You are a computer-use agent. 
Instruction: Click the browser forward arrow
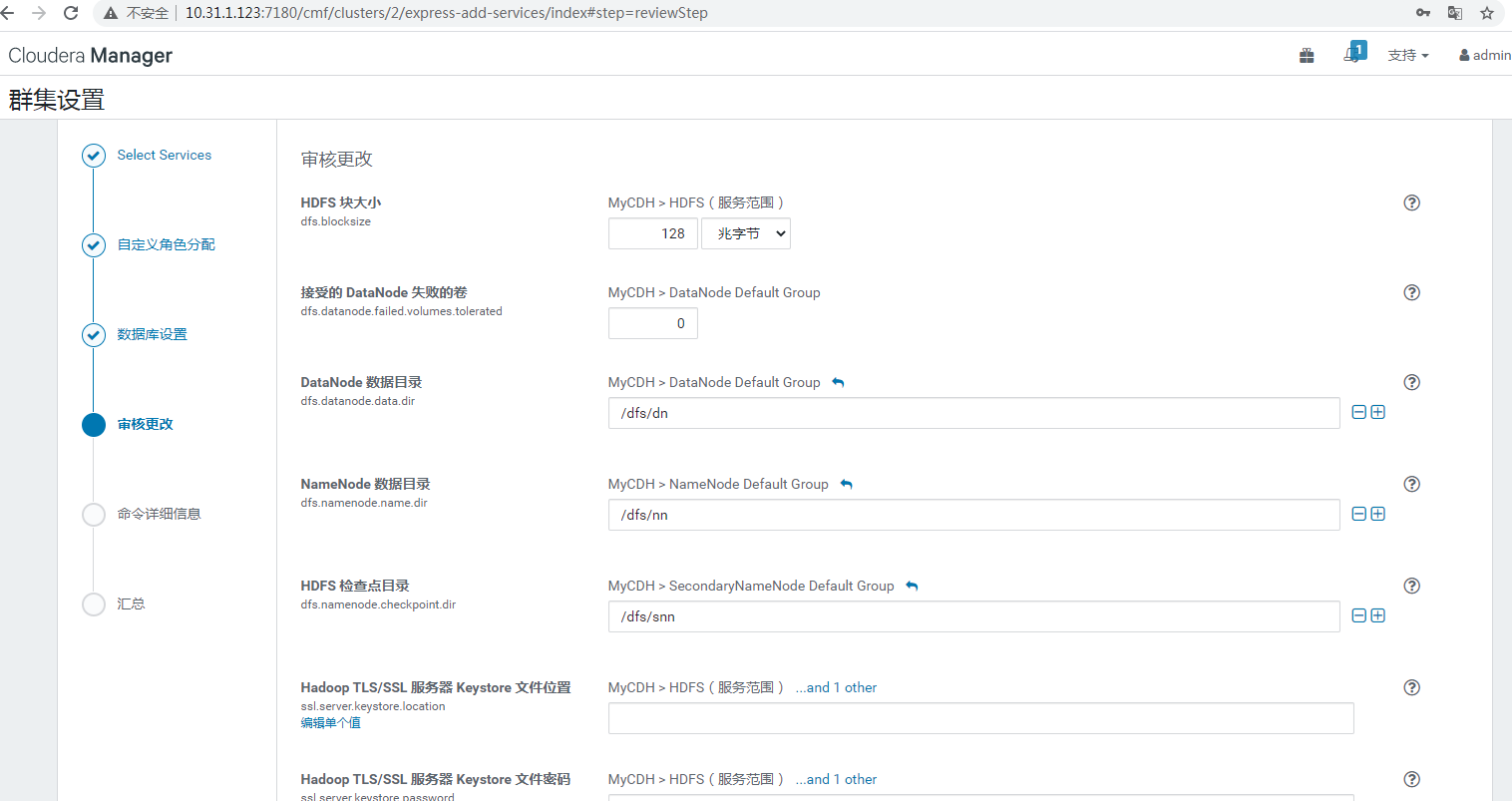click(39, 13)
